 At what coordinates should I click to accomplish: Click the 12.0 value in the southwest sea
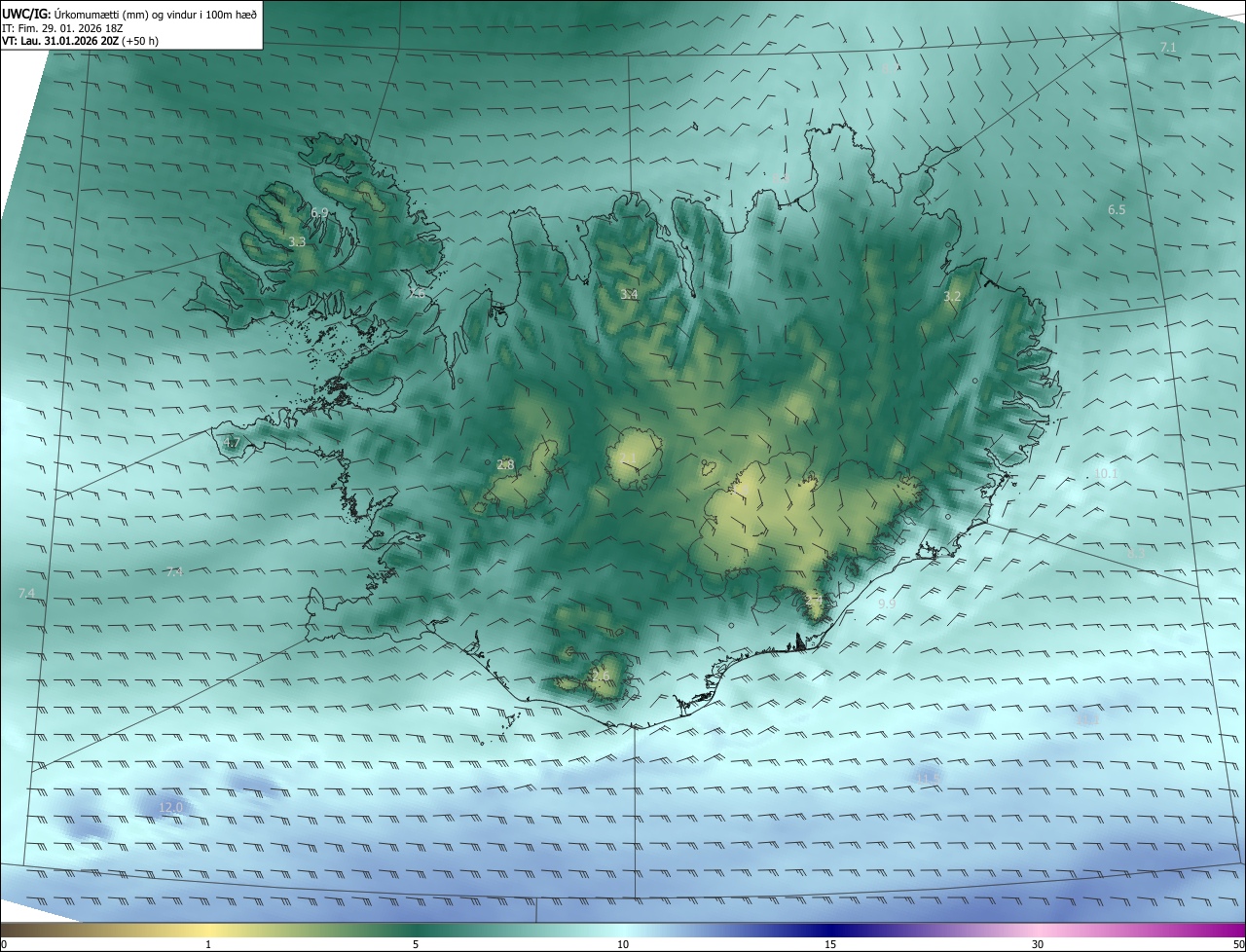pyautogui.click(x=170, y=807)
